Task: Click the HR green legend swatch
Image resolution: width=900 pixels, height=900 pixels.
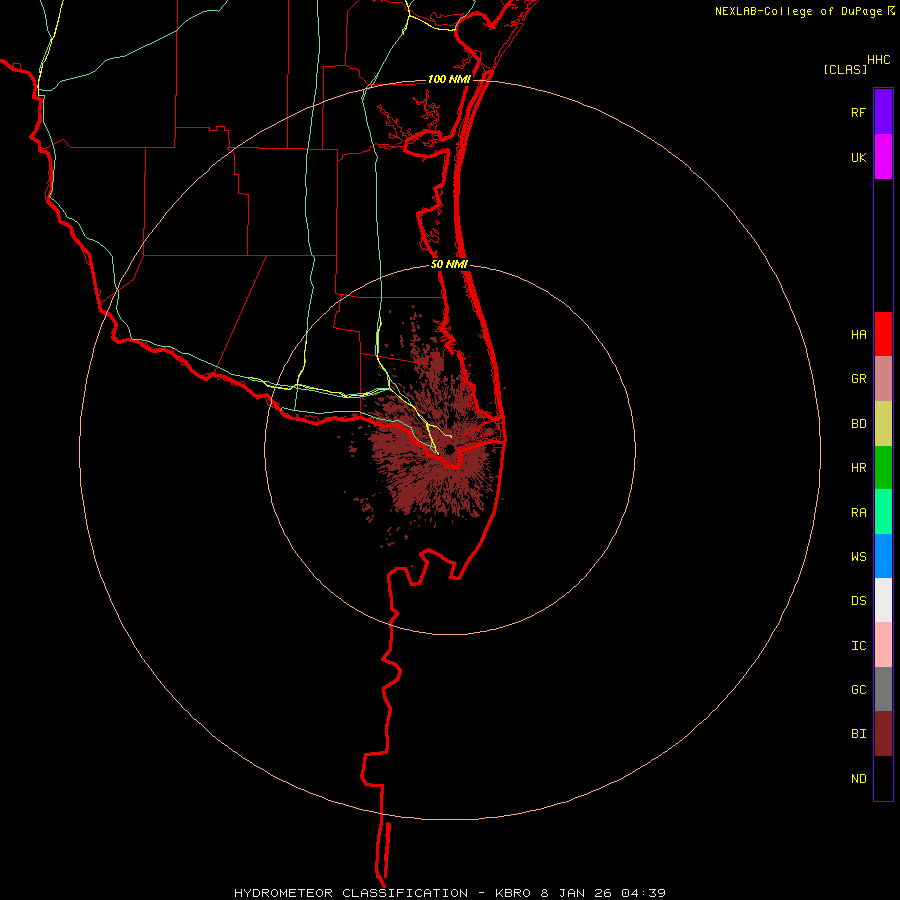Action: 883,468
